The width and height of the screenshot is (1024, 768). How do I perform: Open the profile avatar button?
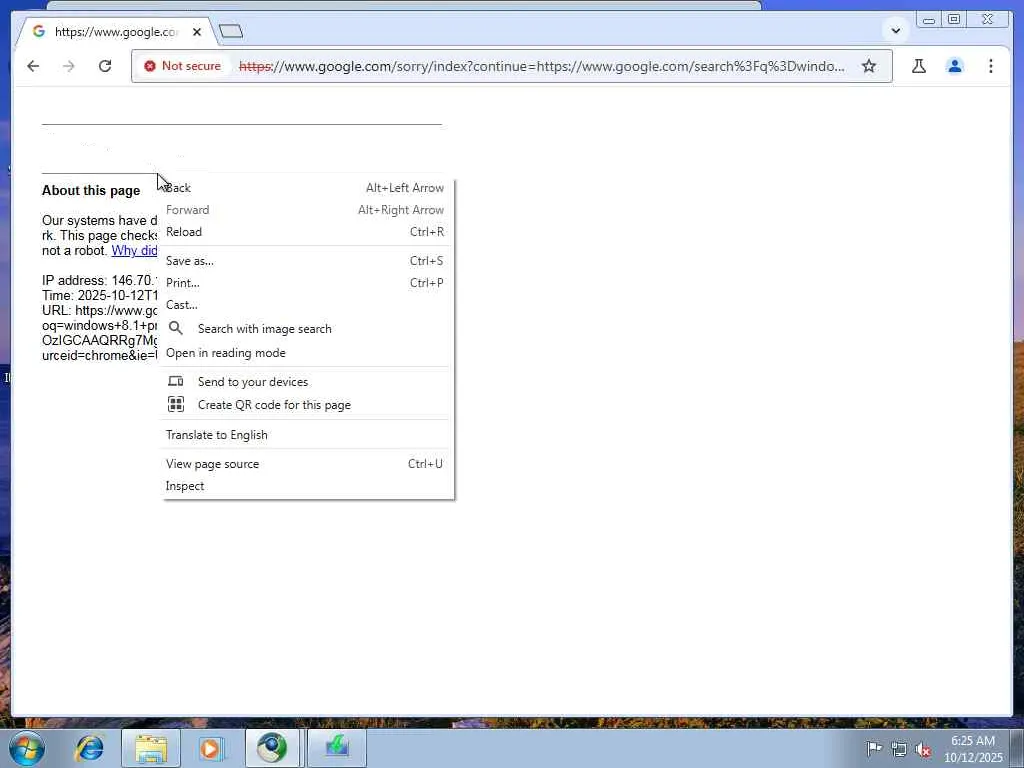coord(955,66)
